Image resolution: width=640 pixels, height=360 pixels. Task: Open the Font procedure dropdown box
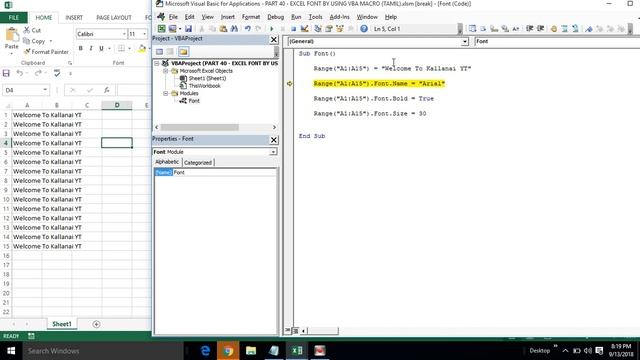point(557,42)
